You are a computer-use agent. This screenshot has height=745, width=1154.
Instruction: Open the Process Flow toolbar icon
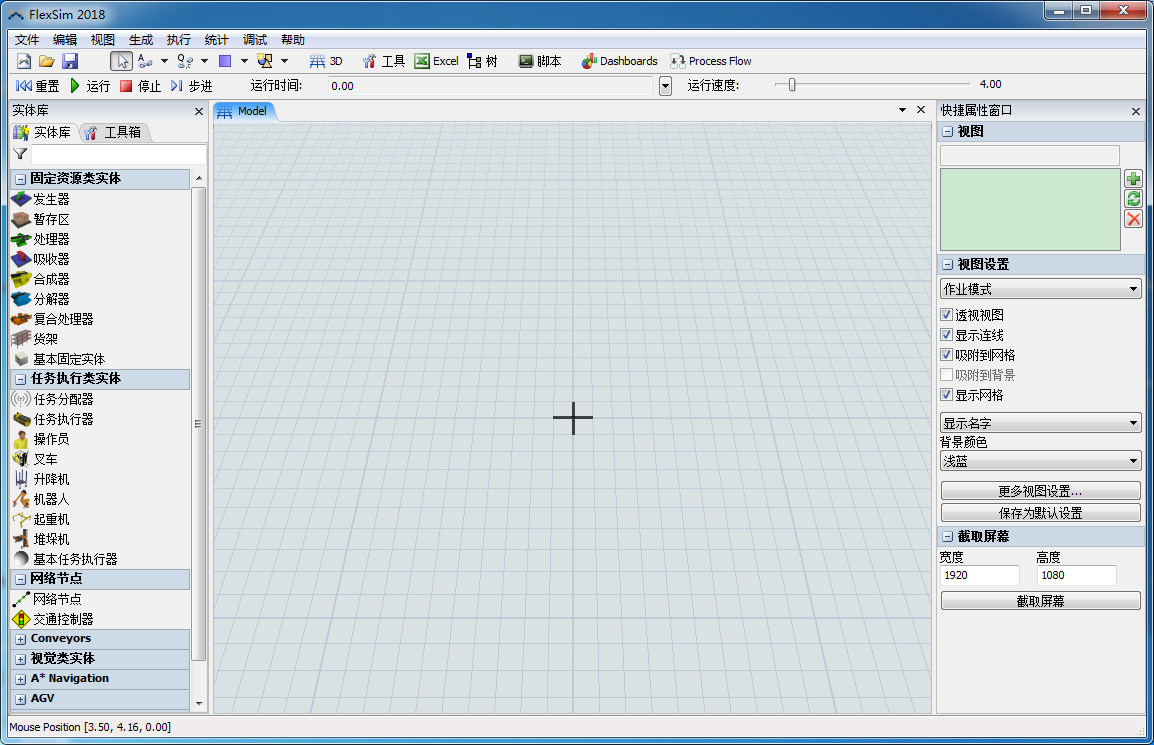(678, 61)
